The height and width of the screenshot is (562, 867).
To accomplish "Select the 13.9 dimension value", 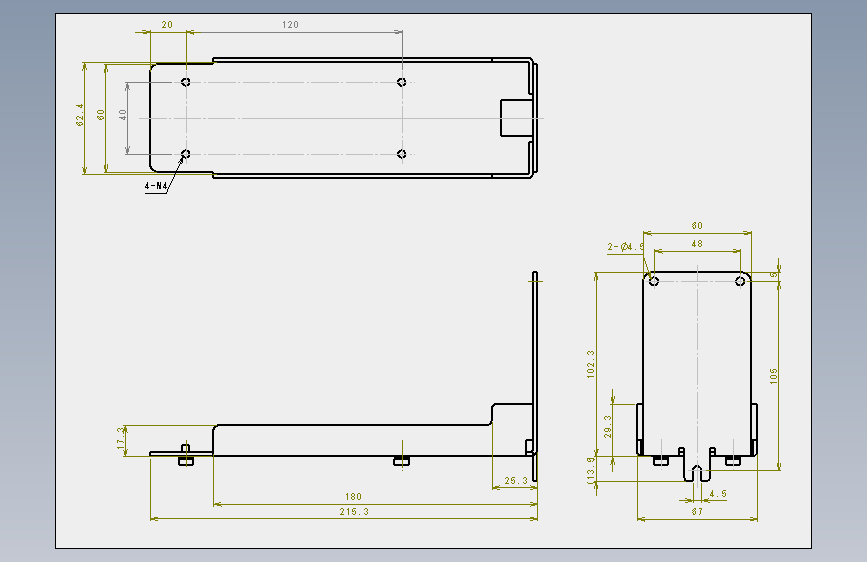I will coord(591,469).
